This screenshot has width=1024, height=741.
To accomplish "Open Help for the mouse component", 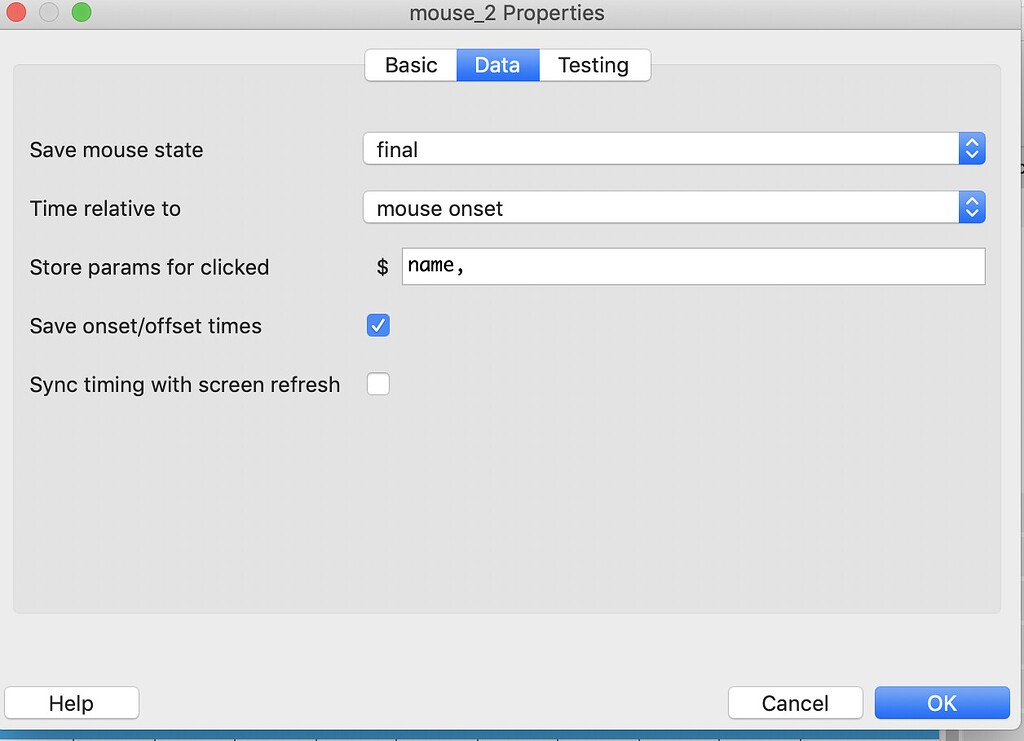I will tap(71, 702).
